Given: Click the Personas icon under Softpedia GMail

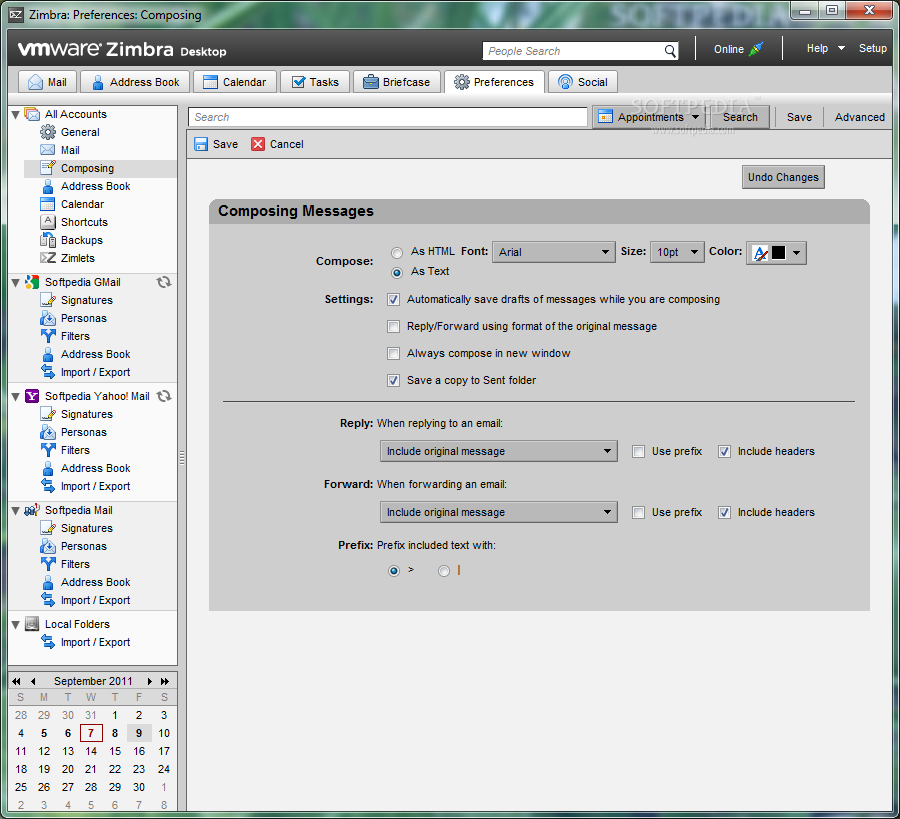Looking at the screenshot, I should click(x=48, y=318).
